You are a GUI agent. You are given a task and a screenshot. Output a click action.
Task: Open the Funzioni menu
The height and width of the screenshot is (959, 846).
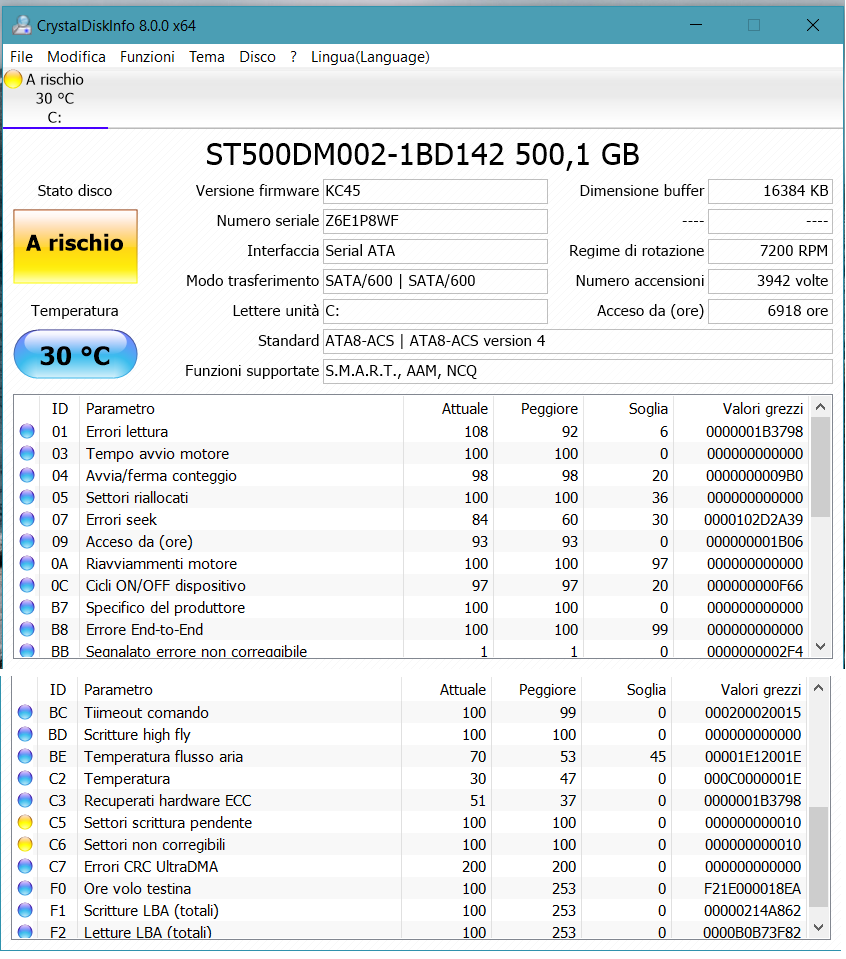pos(147,57)
